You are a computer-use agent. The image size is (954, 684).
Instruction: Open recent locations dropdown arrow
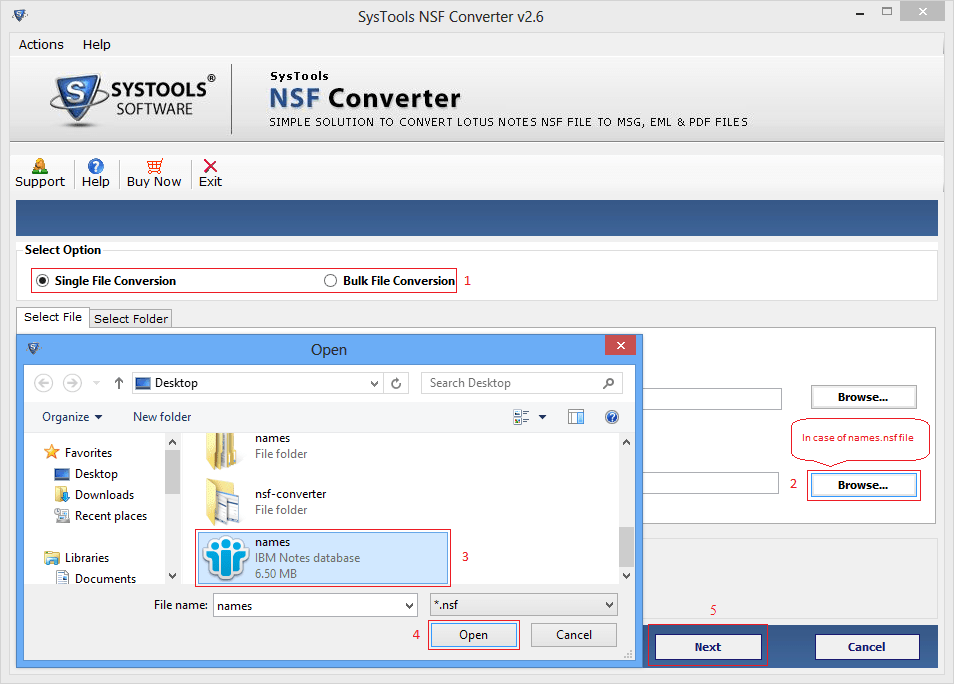[96, 383]
